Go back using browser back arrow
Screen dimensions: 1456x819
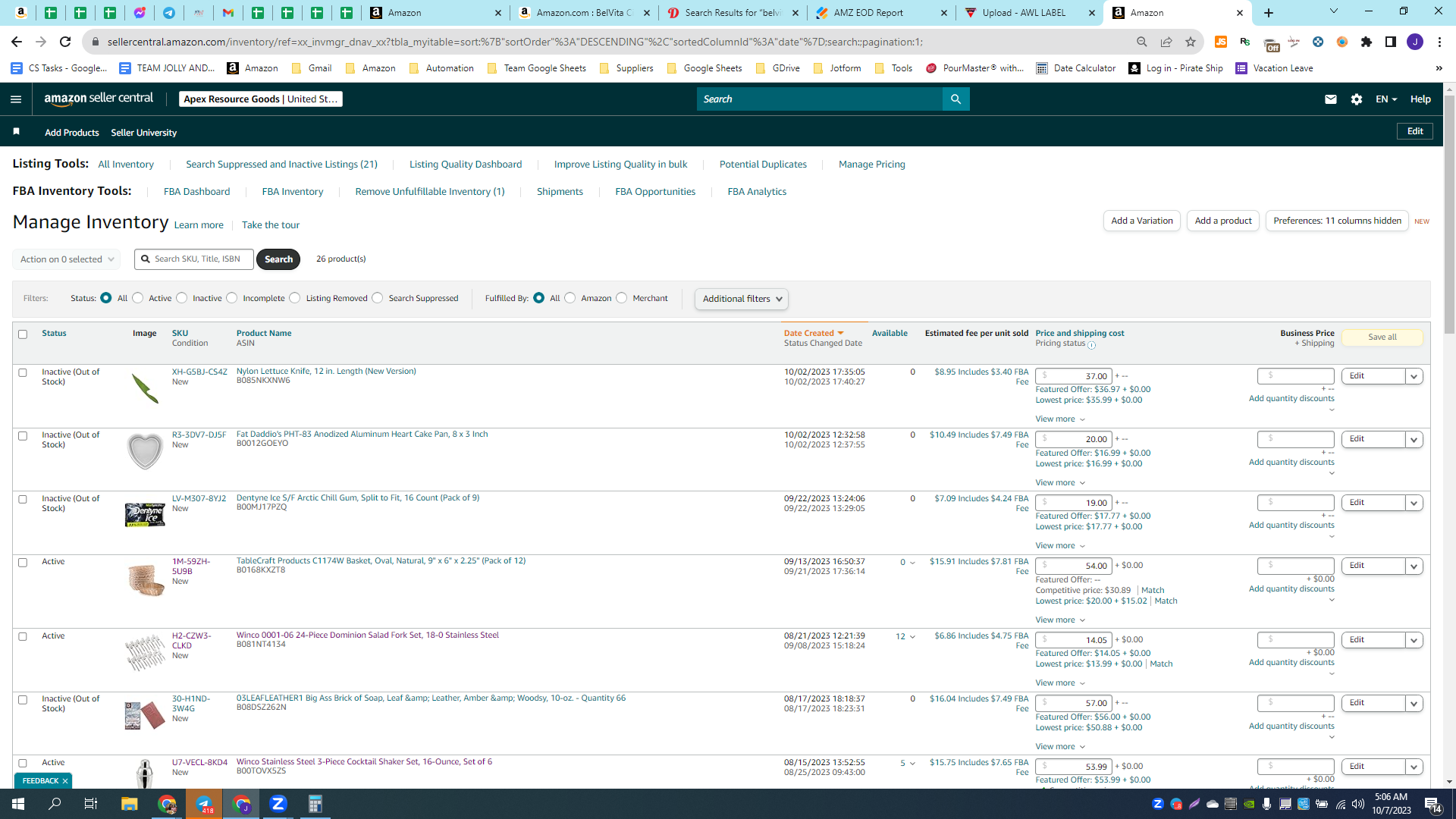(x=17, y=42)
